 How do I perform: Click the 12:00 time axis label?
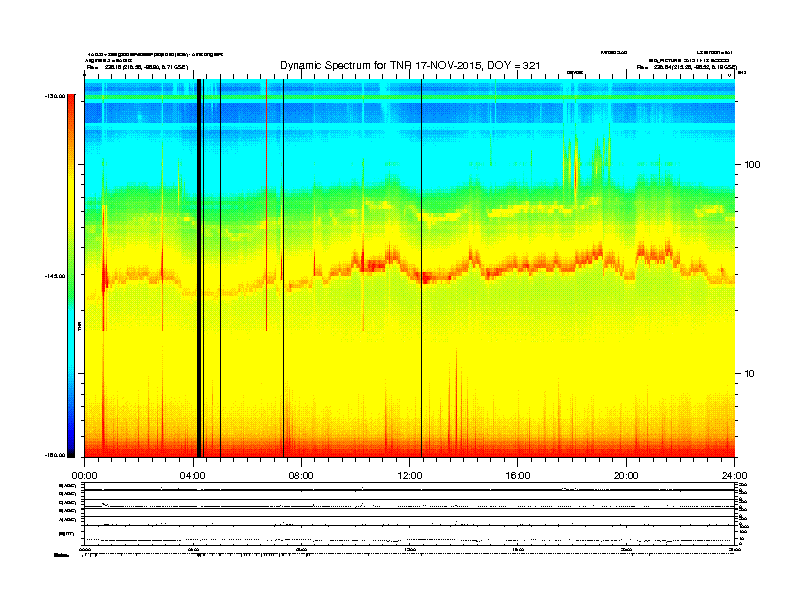tap(410, 476)
